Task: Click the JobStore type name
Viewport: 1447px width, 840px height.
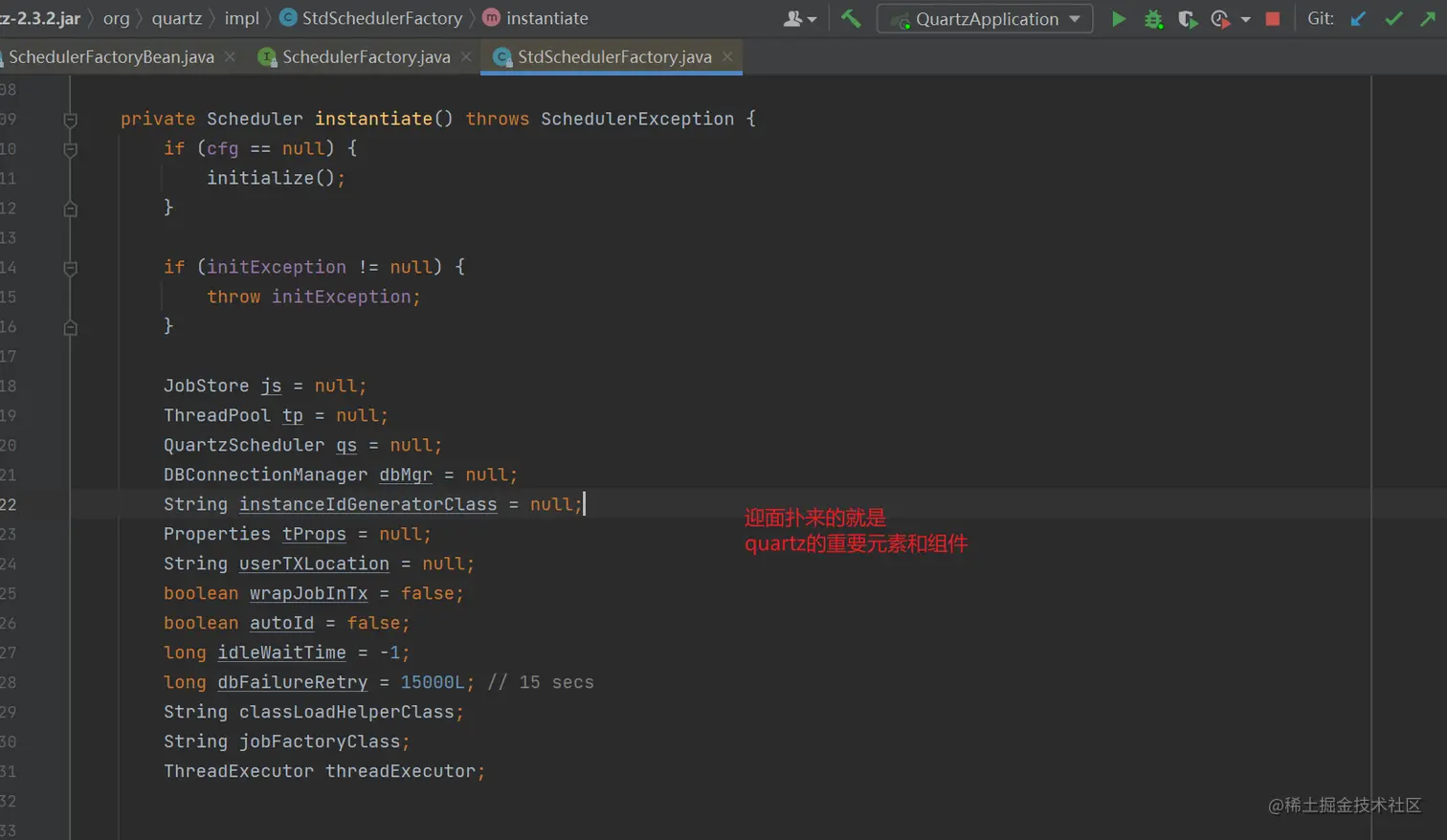Action: [x=206, y=386]
